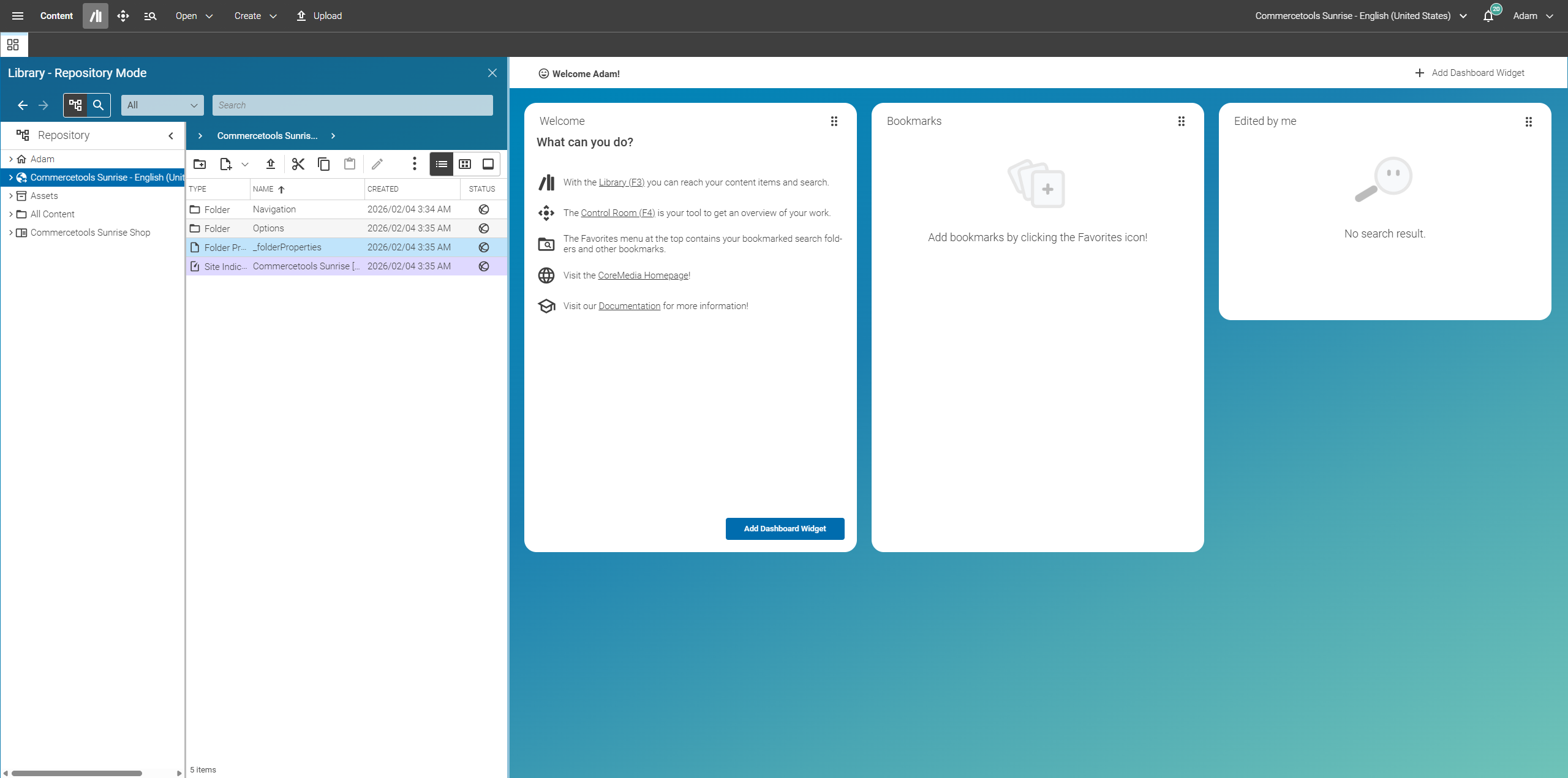The image size is (1568, 778).
Task: Click the horizontal scrollbar under the repository tree
Action: (77, 773)
